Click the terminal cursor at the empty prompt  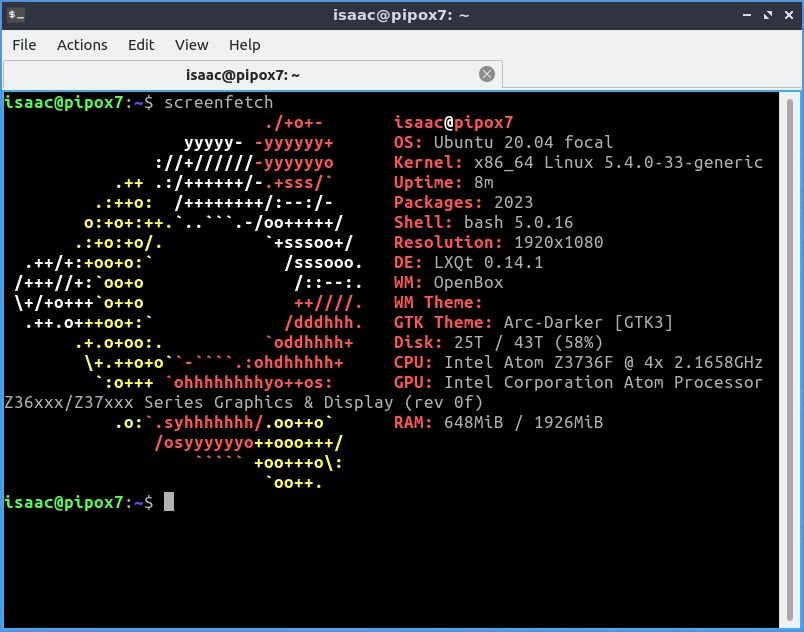169,502
